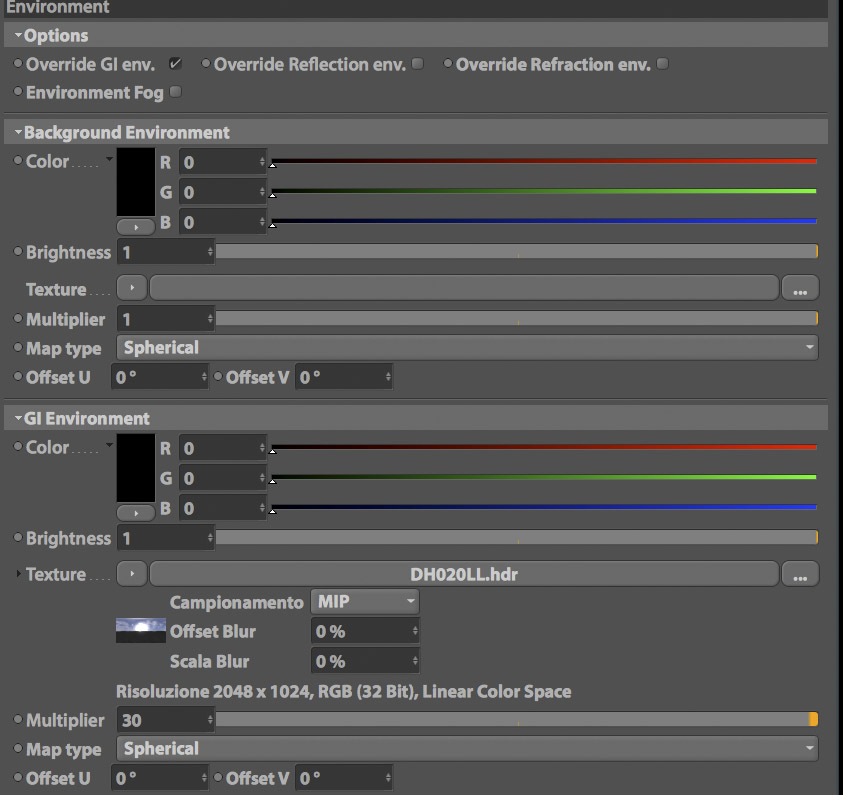Click the HDR texture preview thumbnail

(141, 630)
